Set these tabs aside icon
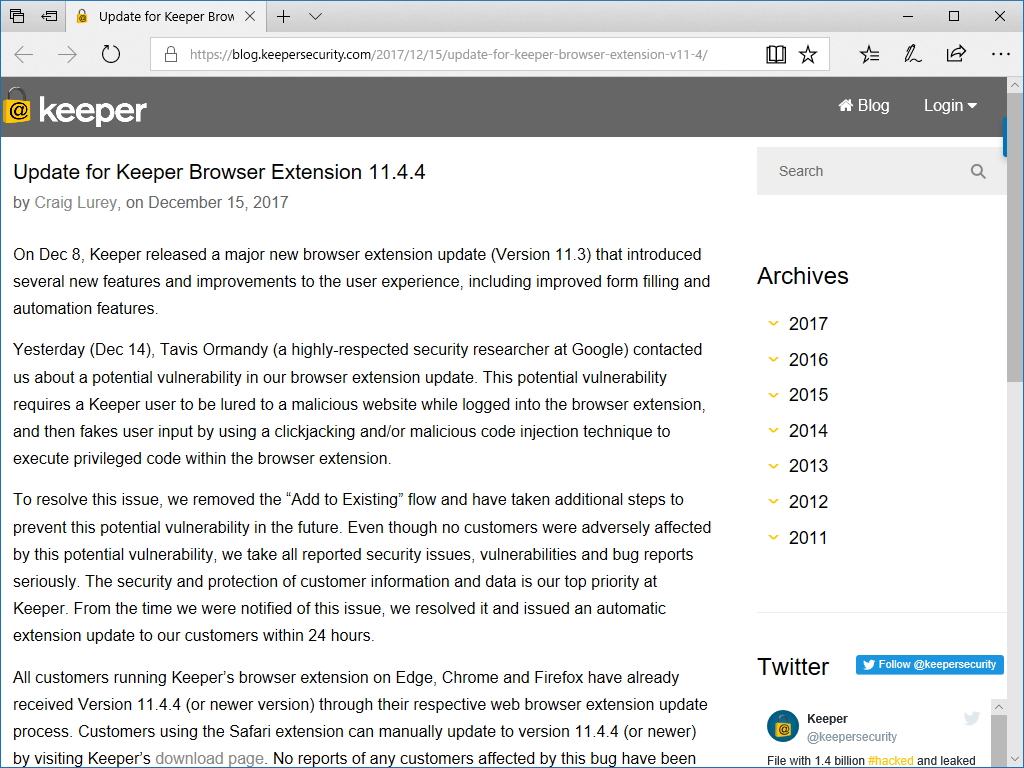 [49, 16]
